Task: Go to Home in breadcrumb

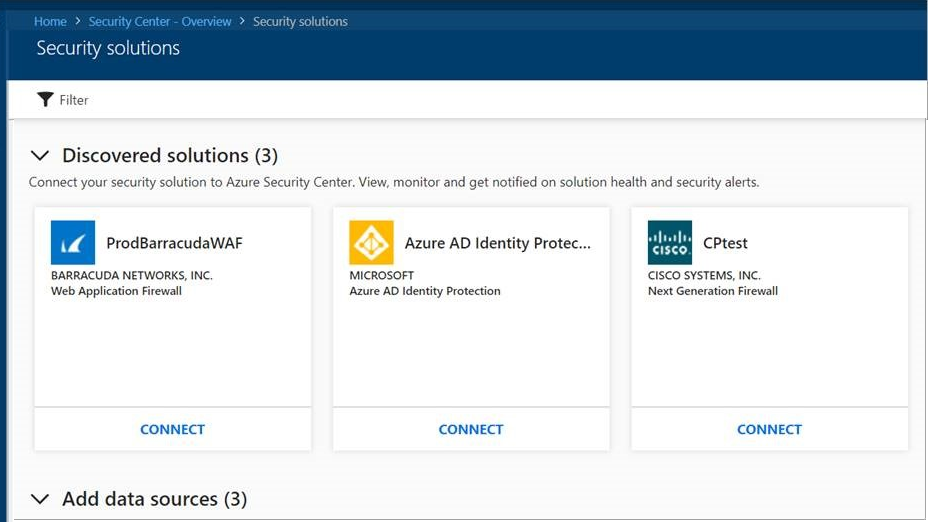Action: click(50, 21)
